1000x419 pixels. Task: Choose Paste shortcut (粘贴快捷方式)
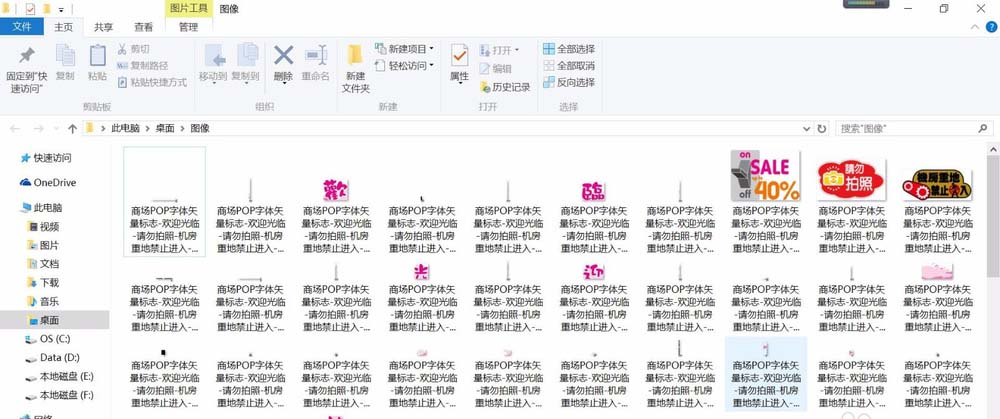(x=152, y=82)
